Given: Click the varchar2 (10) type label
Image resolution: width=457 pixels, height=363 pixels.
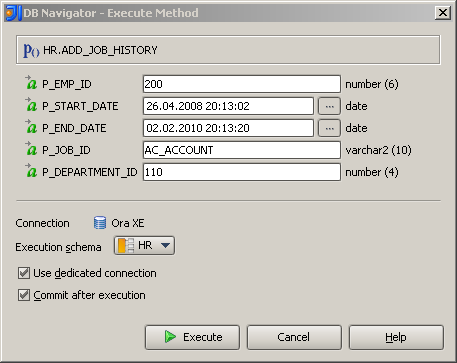Looking at the screenshot, I should tap(378, 150).
